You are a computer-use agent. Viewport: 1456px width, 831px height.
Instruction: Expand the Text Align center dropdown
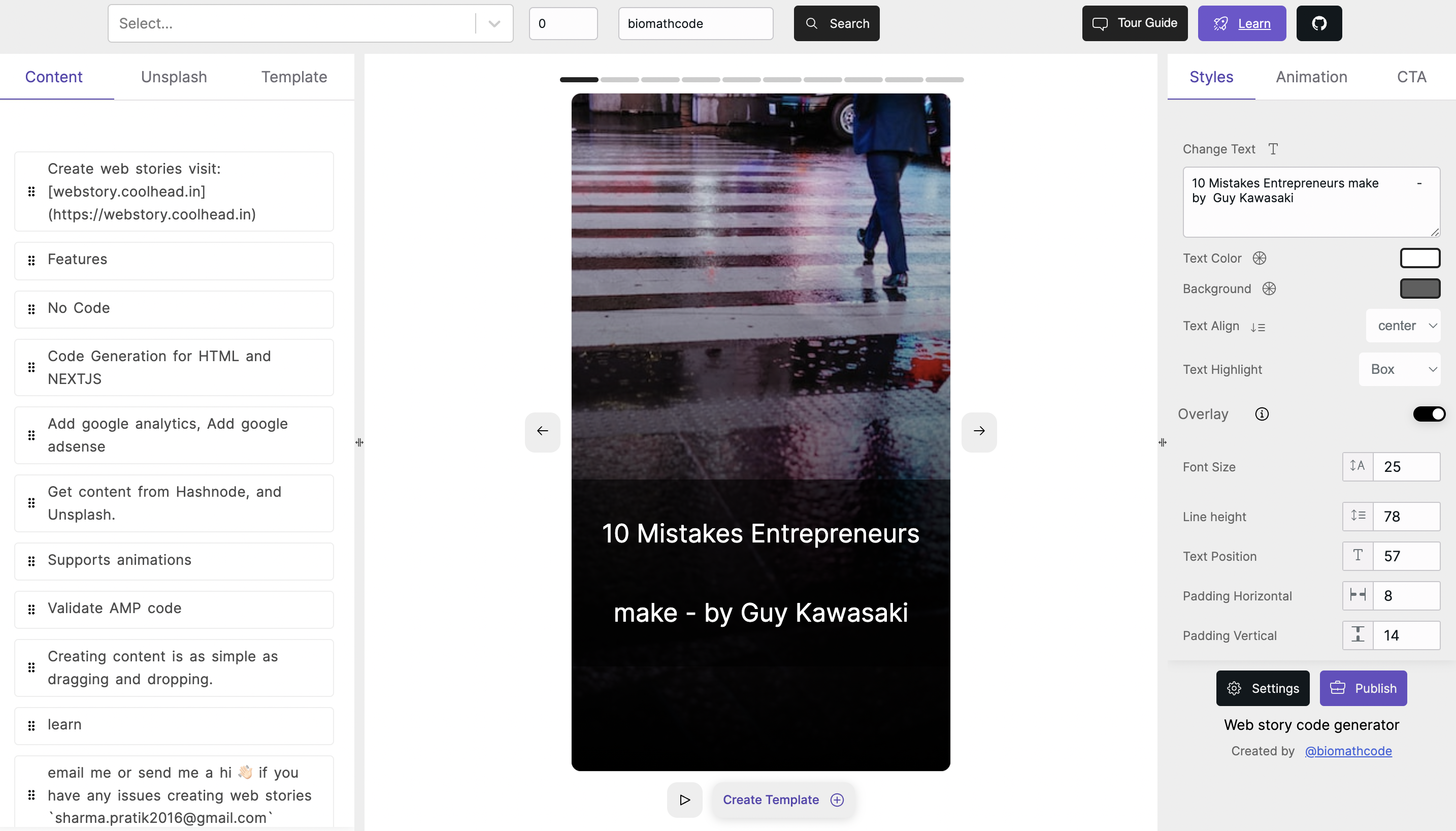tap(1403, 326)
